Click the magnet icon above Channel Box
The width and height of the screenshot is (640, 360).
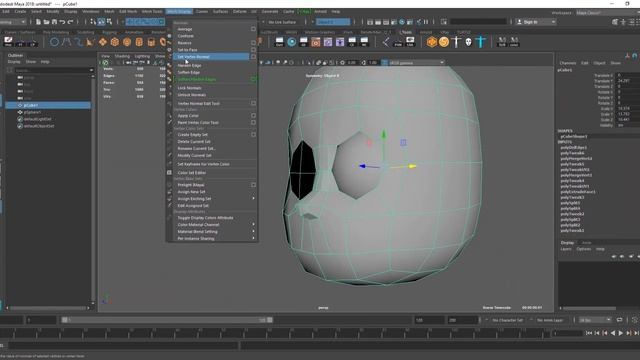[x=635, y=56]
